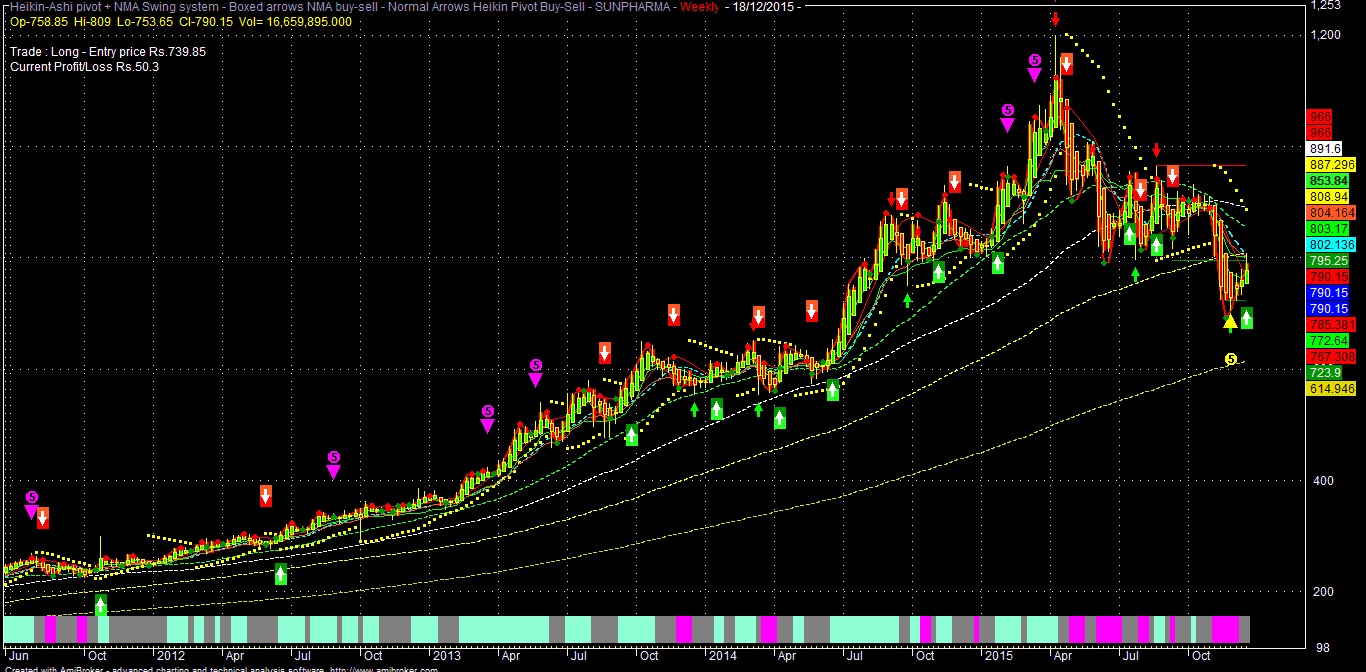The height and width of the screenshot is (672, 1366).
Task: Click the boxed green buy arrow beside the yellow arrow
Action: tap(1247, 318)
